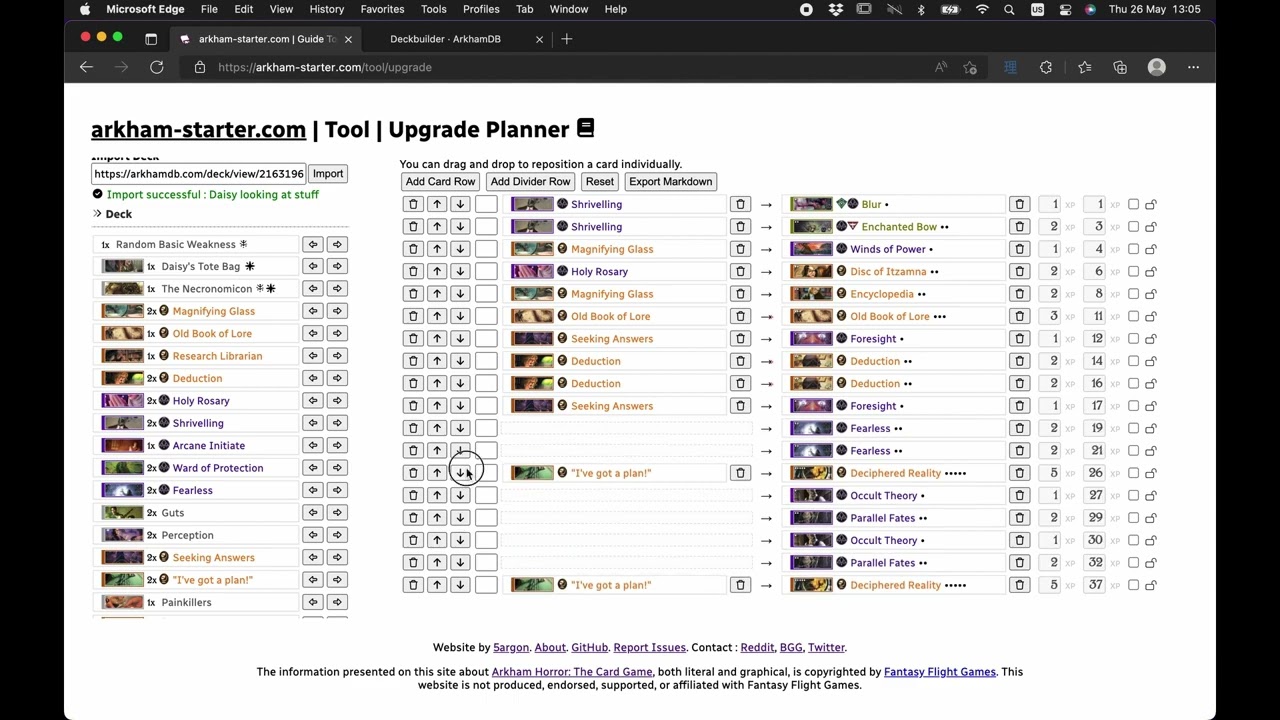The height and width of the screenshot is (720, 1280).
Task: Click the Add Card Row button
Action: 440,182
